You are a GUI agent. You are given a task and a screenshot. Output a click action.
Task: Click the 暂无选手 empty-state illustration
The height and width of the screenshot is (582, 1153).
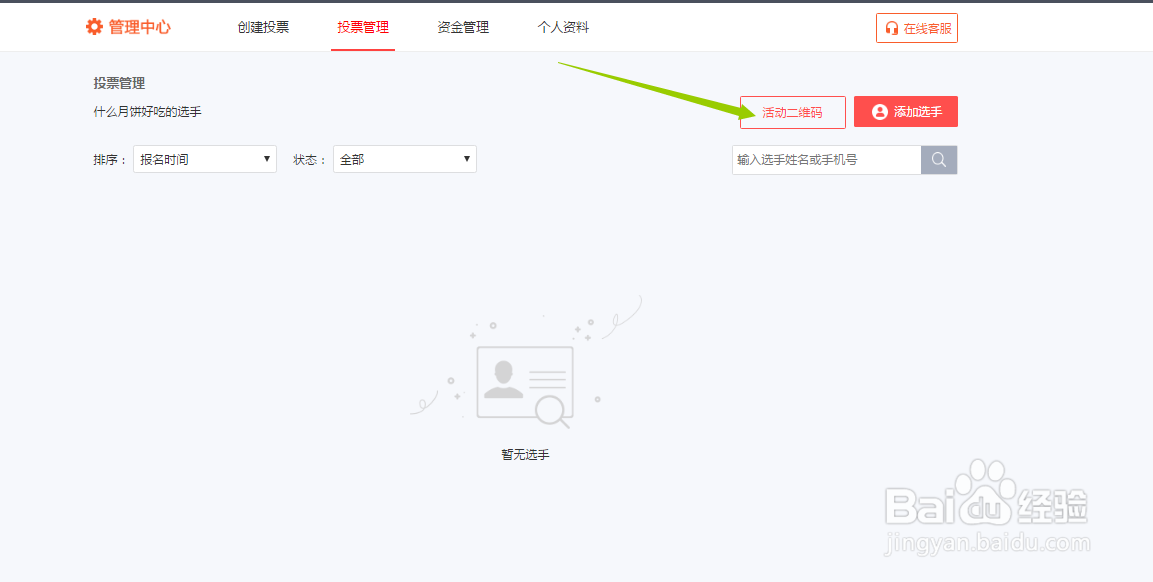(526, 363)
